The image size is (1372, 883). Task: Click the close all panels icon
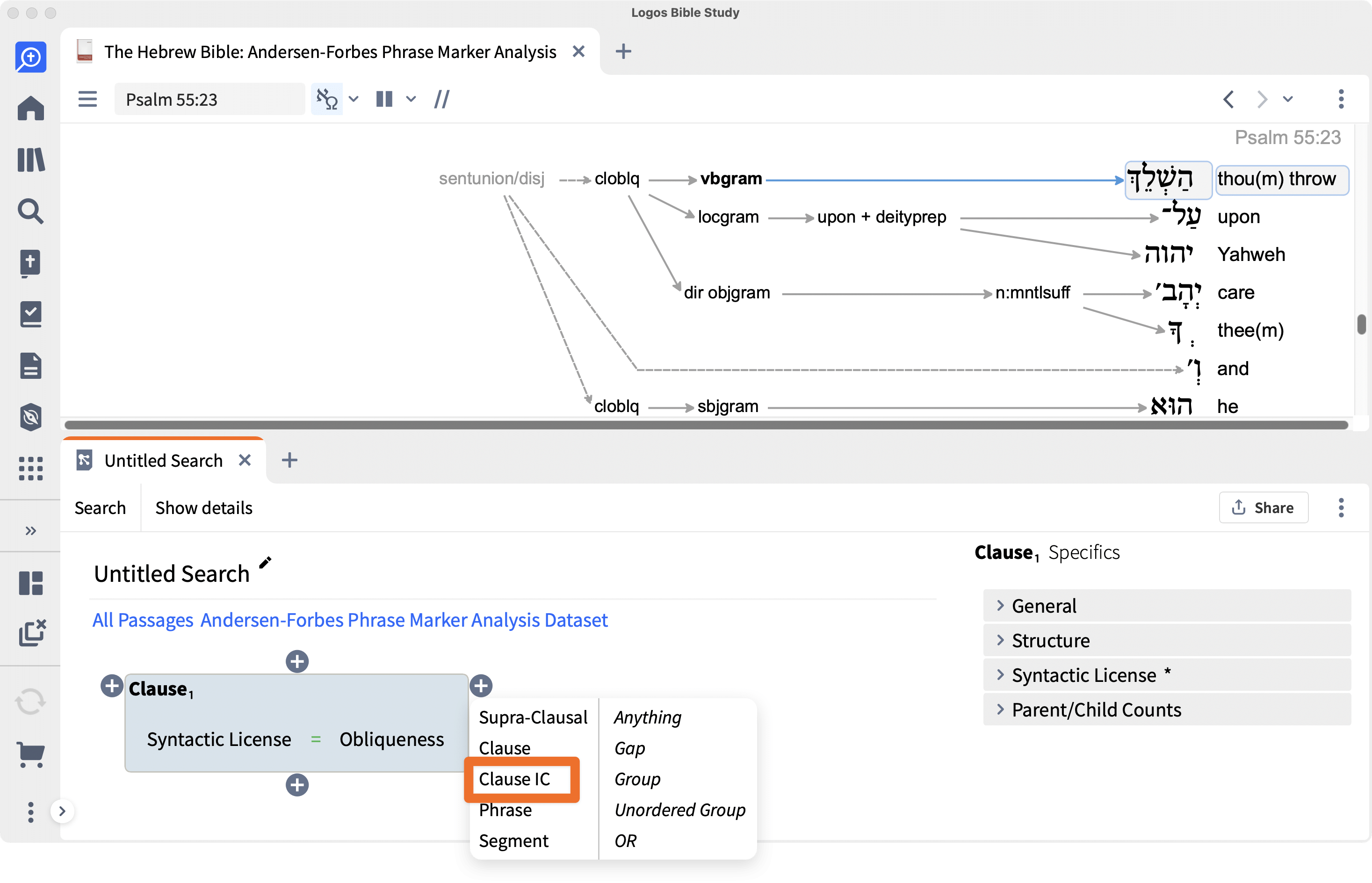pyautogui.click(x=32, y=633)
